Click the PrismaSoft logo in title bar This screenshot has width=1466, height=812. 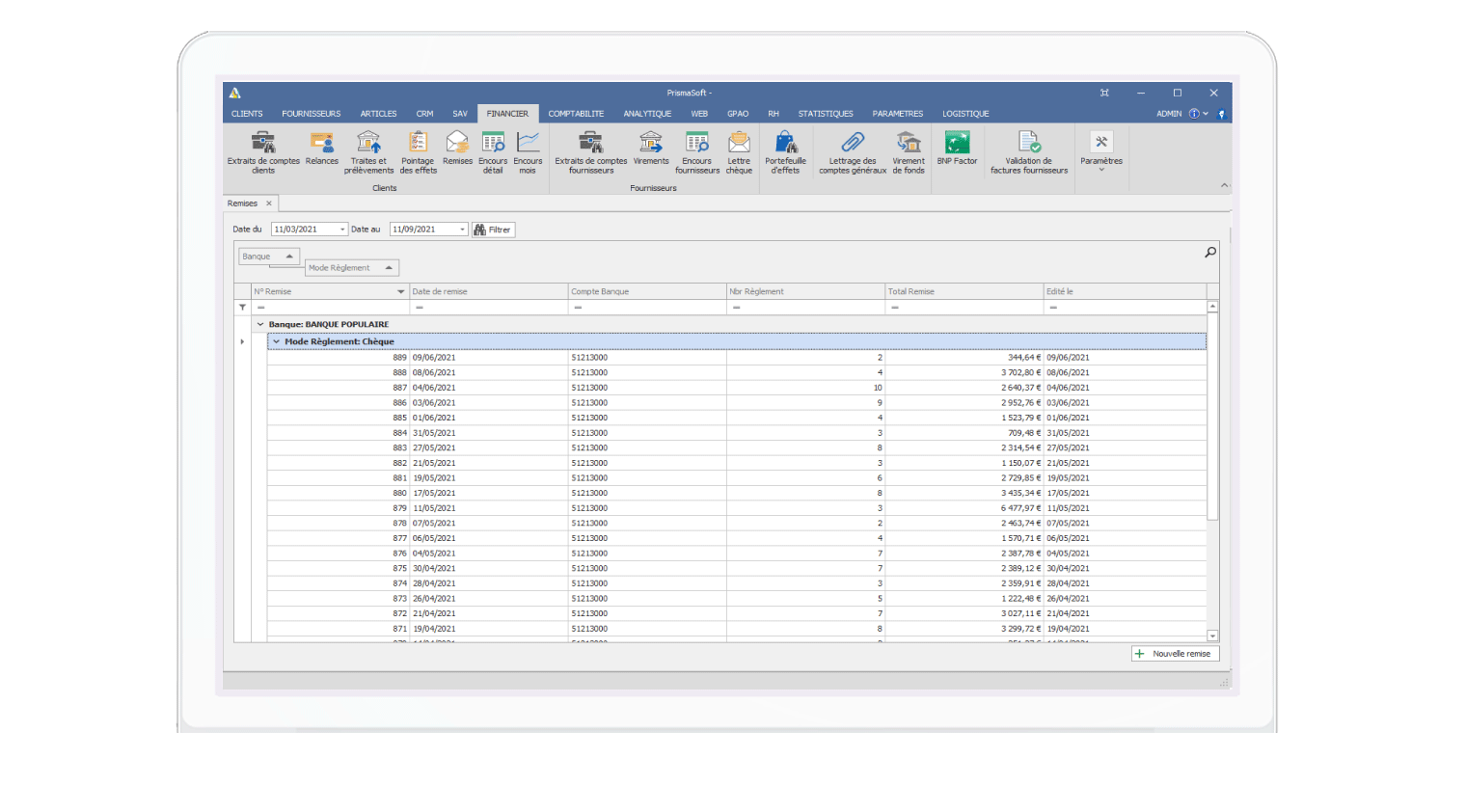234,93
